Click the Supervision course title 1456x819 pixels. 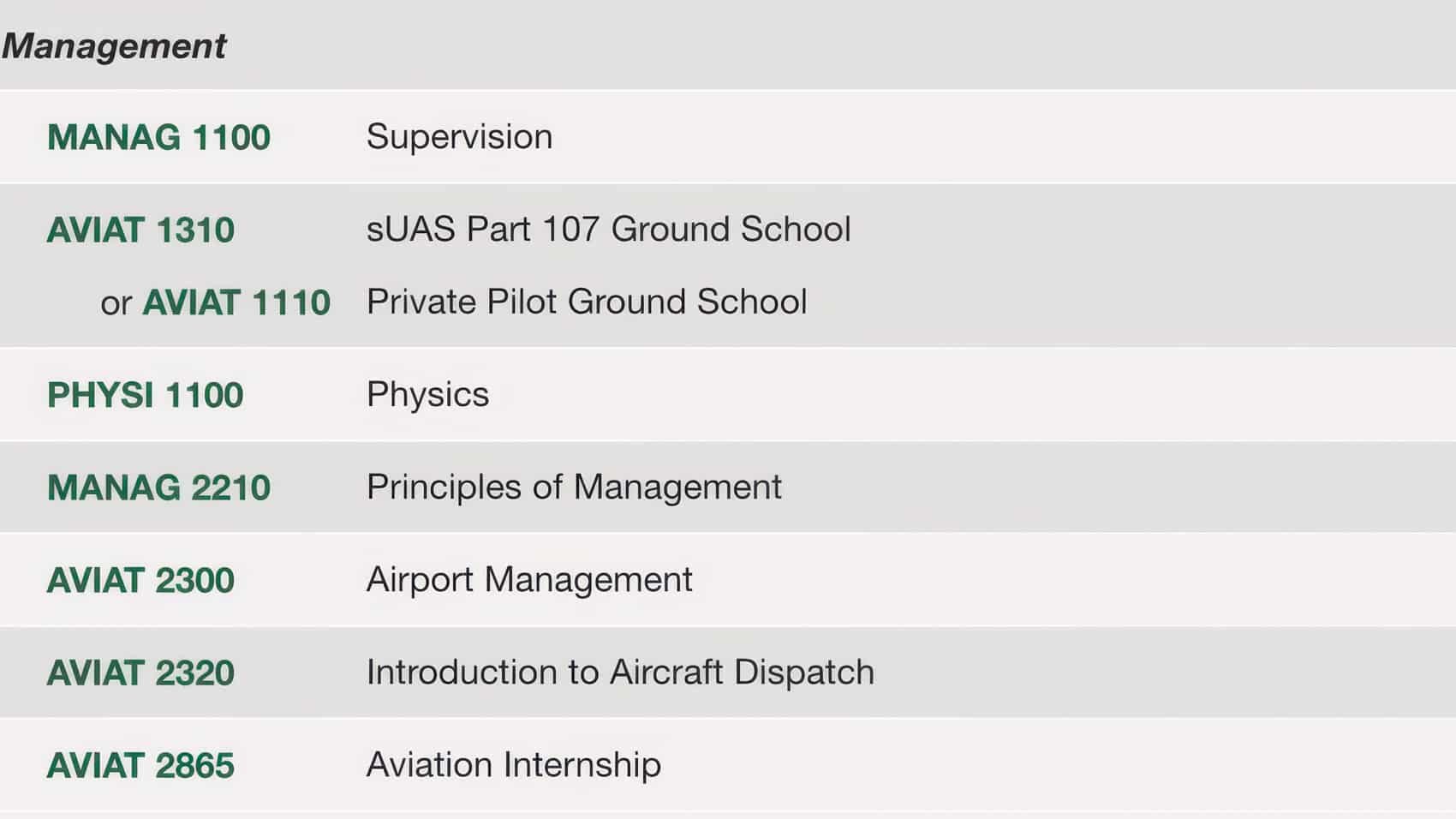(459, 137)
